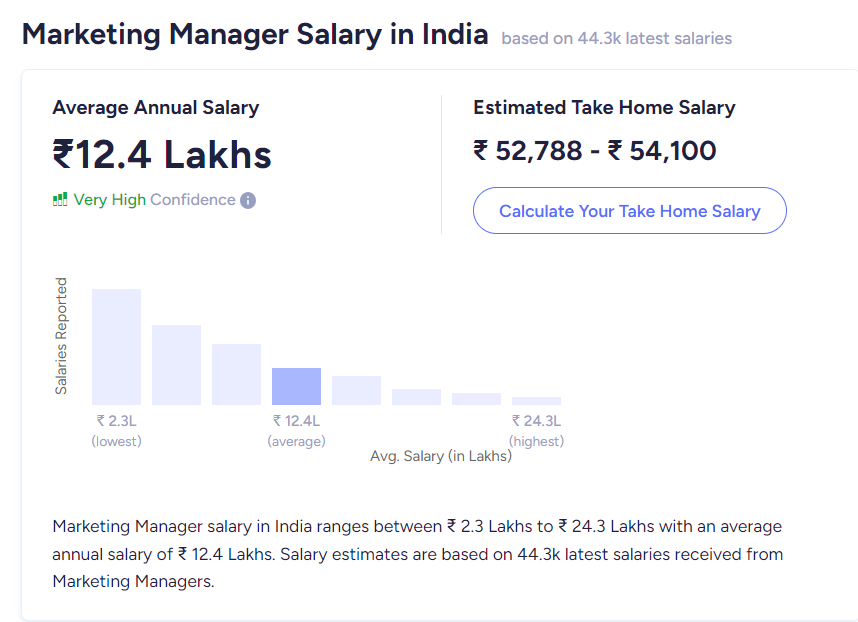Click Calculate Your Take Home Salary button
Image resolution: width=858 pixels, height=622 pixels.
629,211
